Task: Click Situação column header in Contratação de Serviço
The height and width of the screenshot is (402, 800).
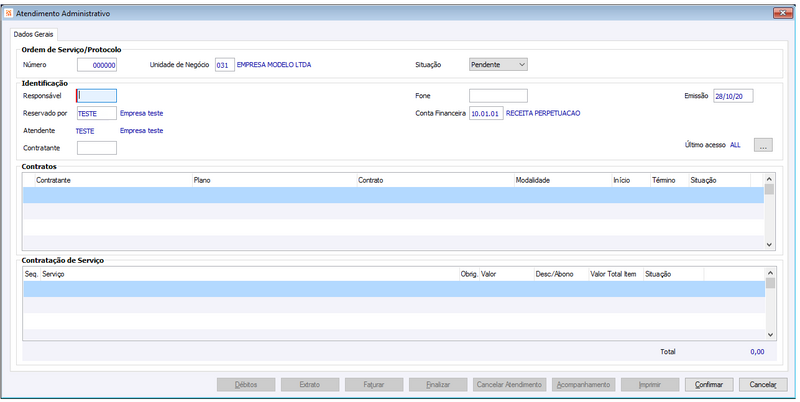Action: click(673, 274)
